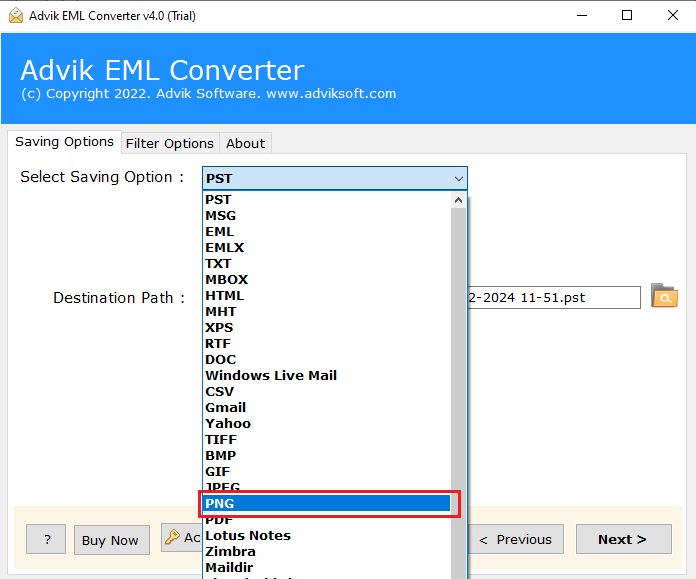Open the Filter Options tab

pos(170,143)
